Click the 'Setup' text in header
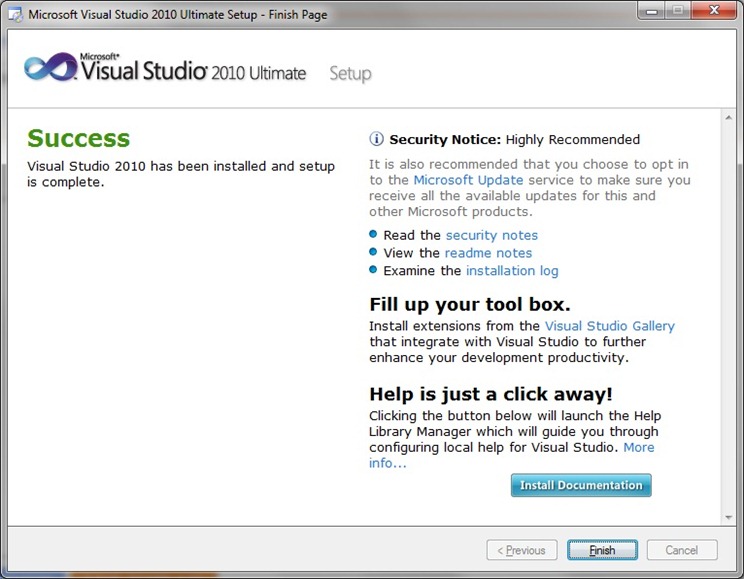Viewport: 744px width, 579px height. point(350,74)
